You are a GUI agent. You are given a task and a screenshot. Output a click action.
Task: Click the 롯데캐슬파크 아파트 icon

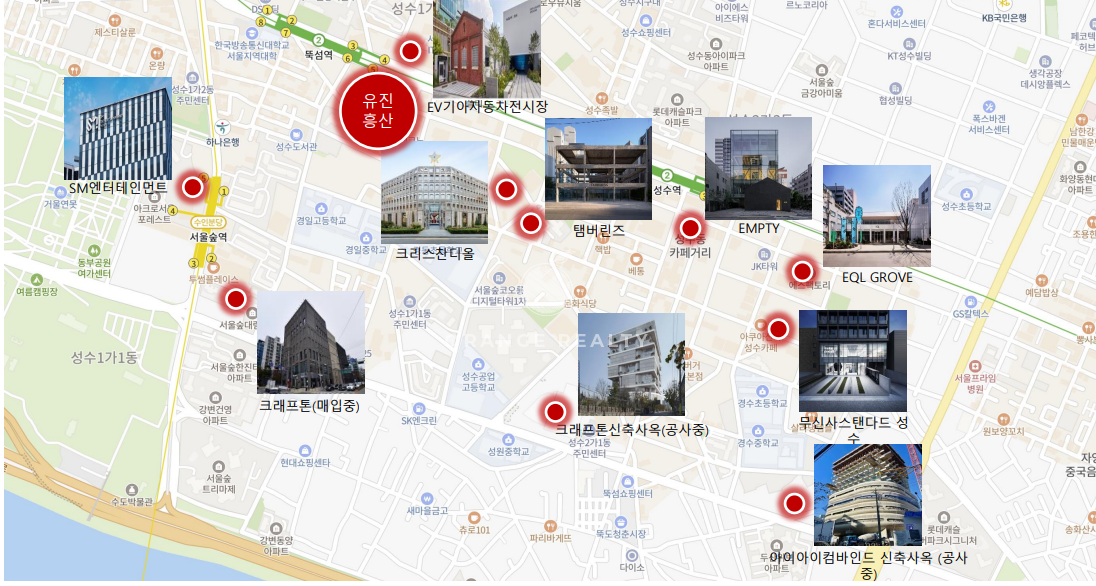pyautogui.click(x=677, y=99)
